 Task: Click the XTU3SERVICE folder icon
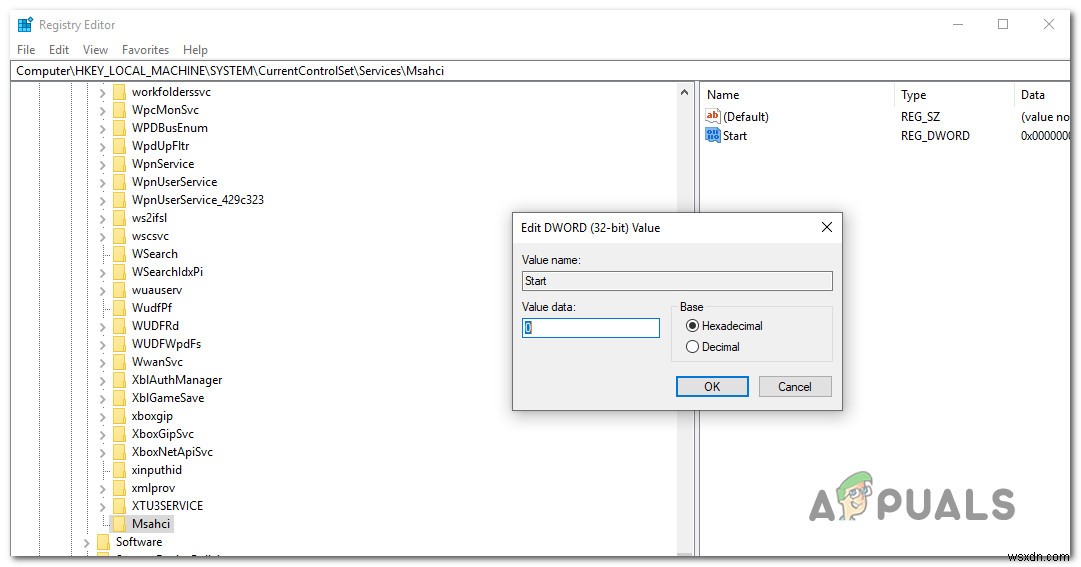pos(119,506)
